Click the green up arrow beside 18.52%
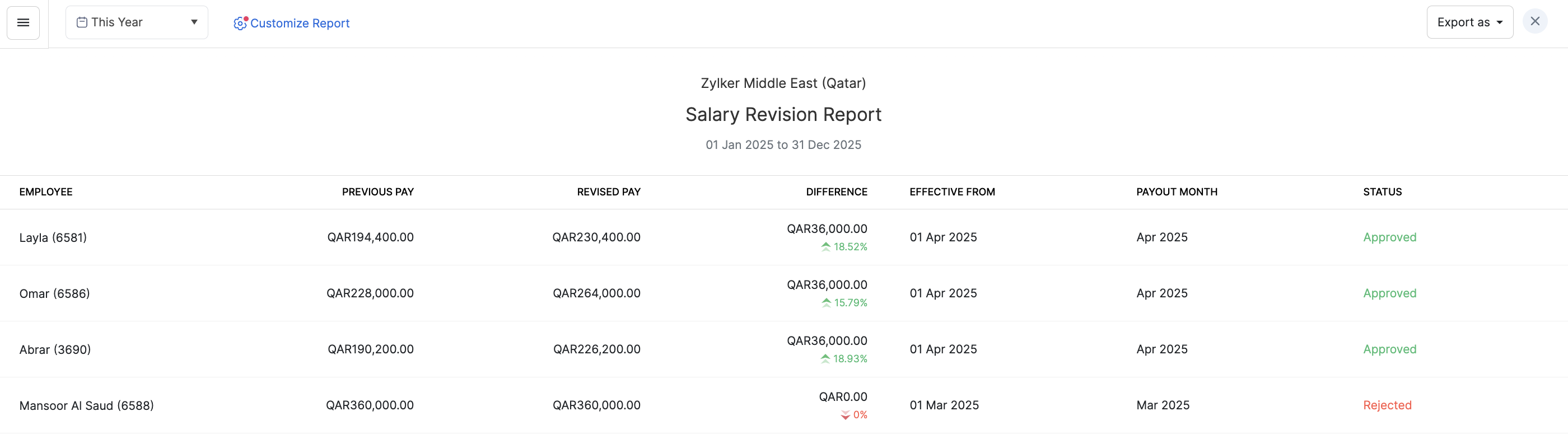 [x=825, y=246]
